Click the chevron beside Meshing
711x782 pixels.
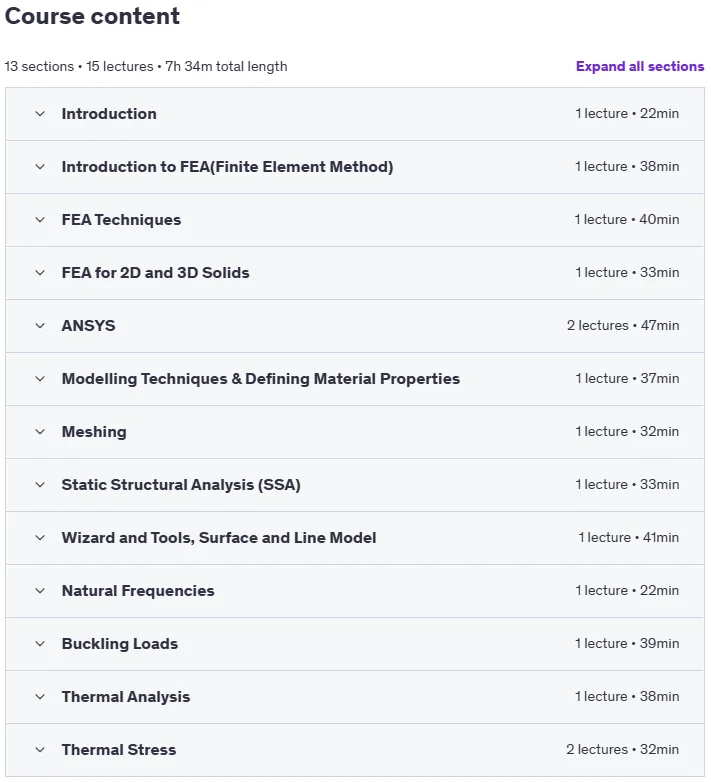(40, 432)
